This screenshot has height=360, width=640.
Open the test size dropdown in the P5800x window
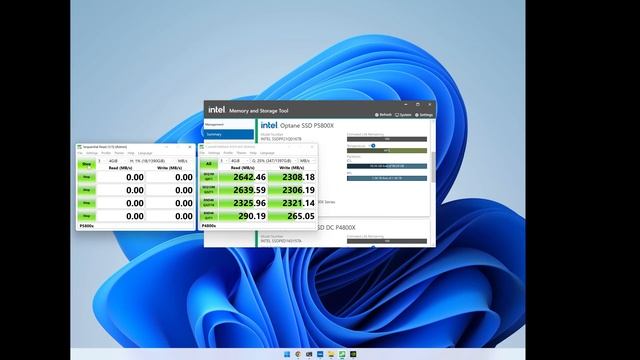(x=116, y=161)
